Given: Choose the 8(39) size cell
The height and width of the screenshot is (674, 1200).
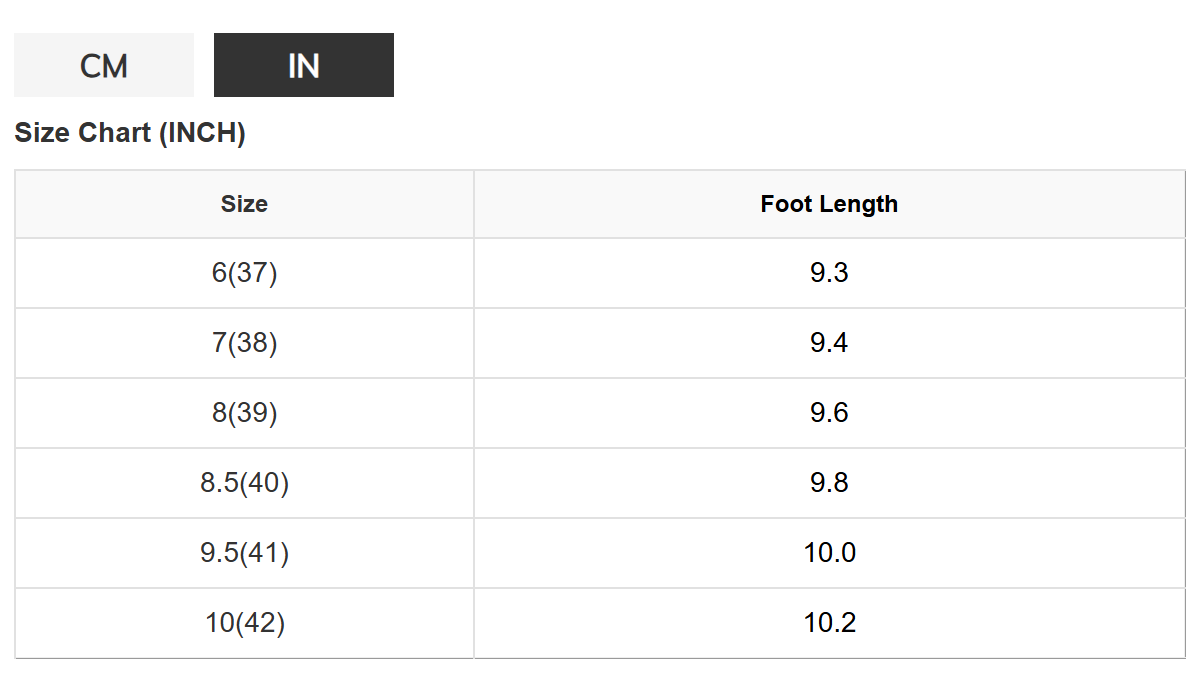Looking at the screenshot, I should click(x=244, y=413).
